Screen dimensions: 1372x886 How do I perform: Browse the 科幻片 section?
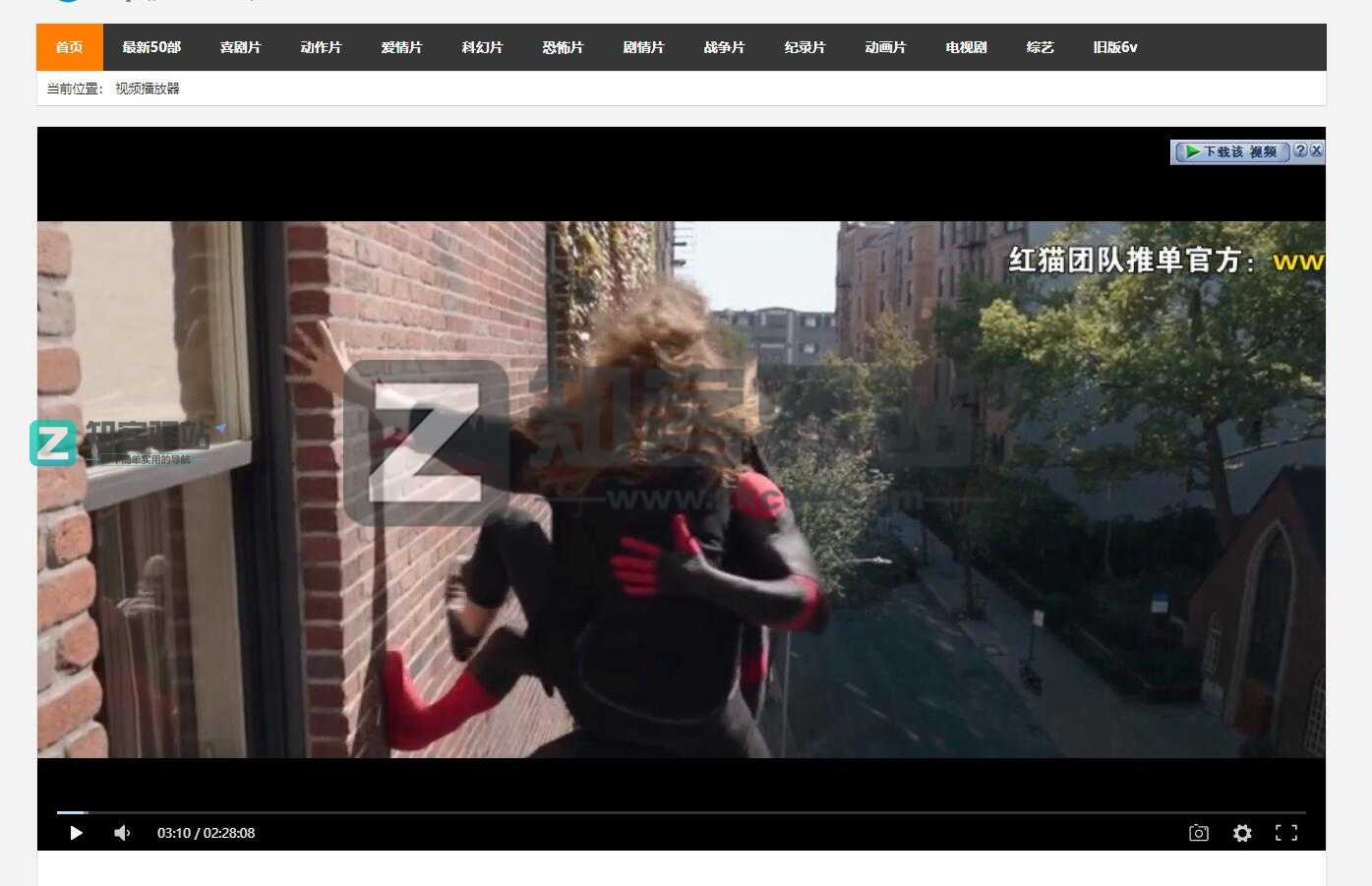pos(482,47)
